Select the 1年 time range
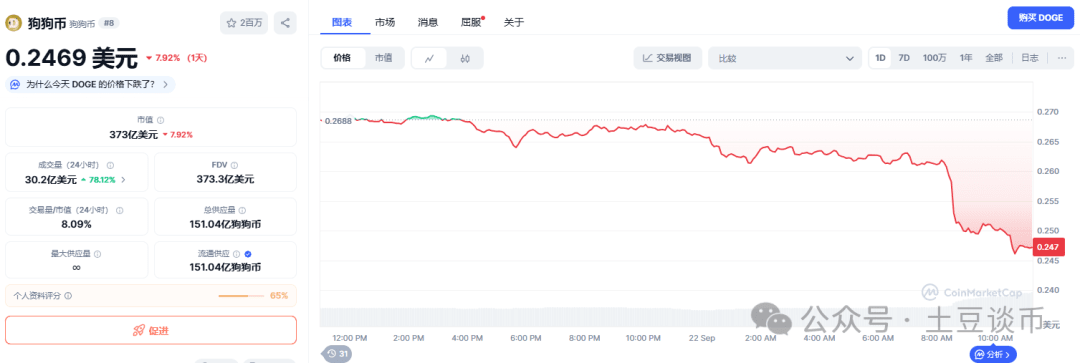The height and width of the screenshot is (363, 1080). (x=966, y=58)
